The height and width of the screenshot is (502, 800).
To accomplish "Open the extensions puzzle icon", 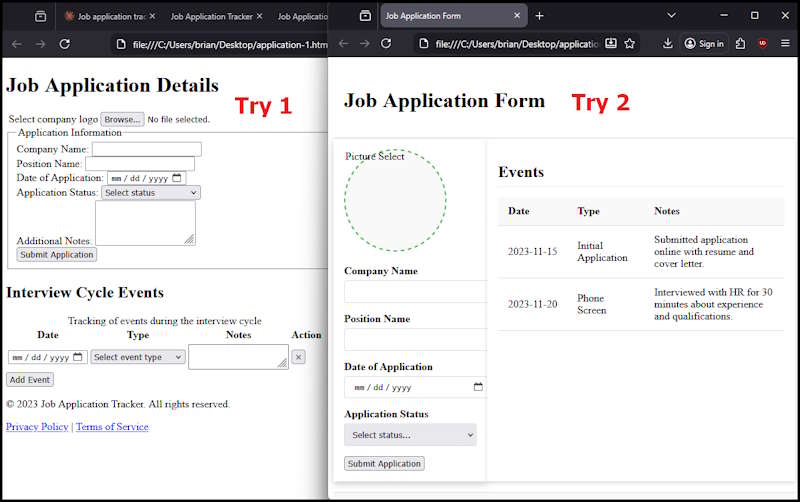I will point(740,44).
